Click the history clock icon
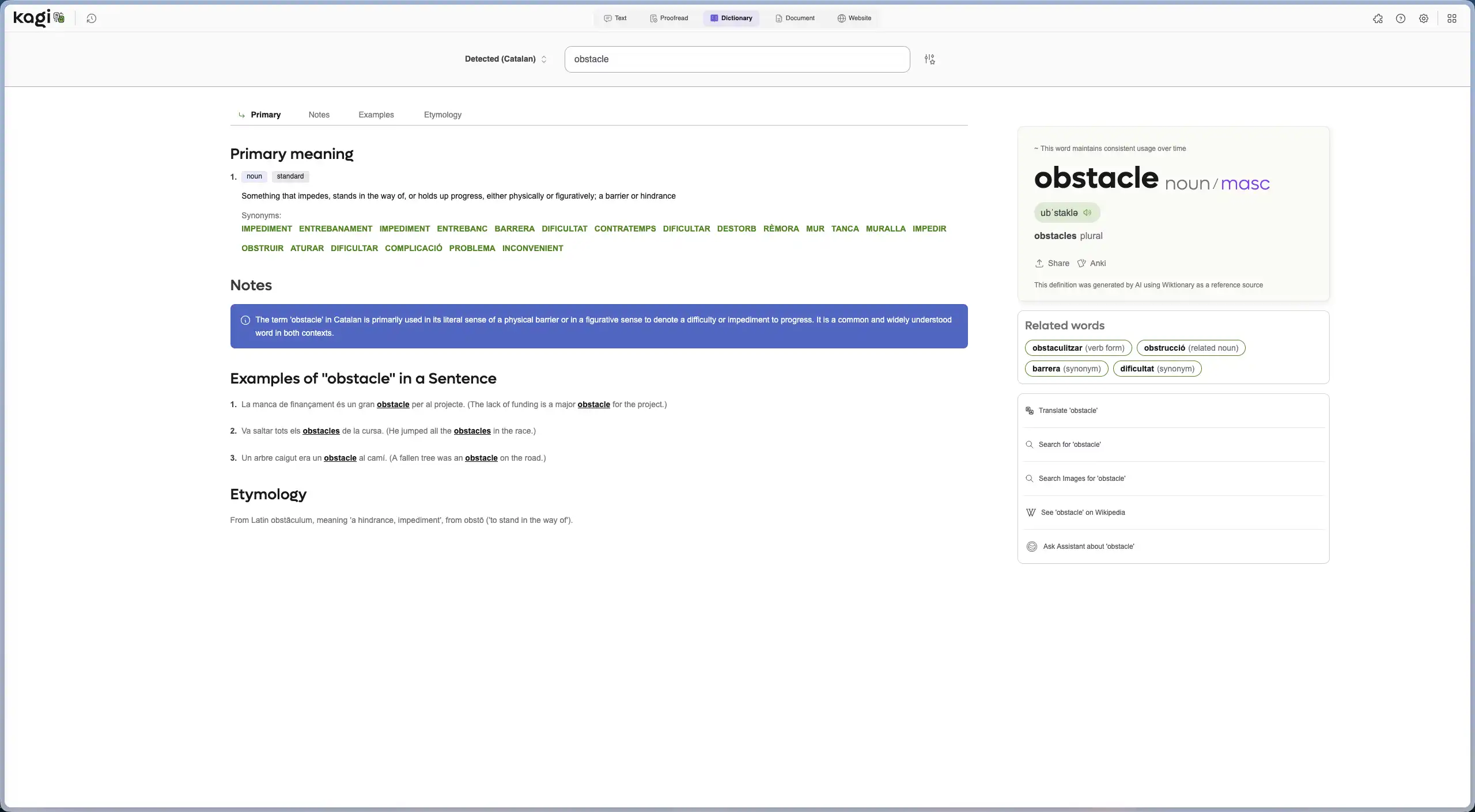This screenshot has height=812, width=1475. pos(91,18)
